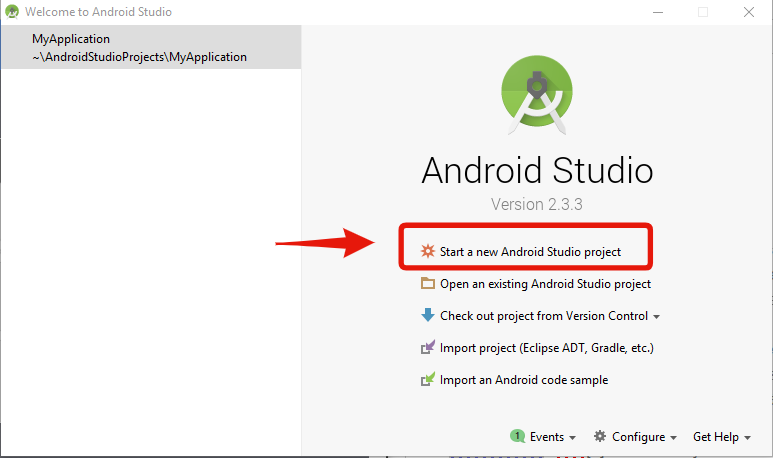The width and height of the screenshot is (773, 458).
Task: Import project (Eclipse ADT, Gradle, etc.)
Action: pos(547,348)
